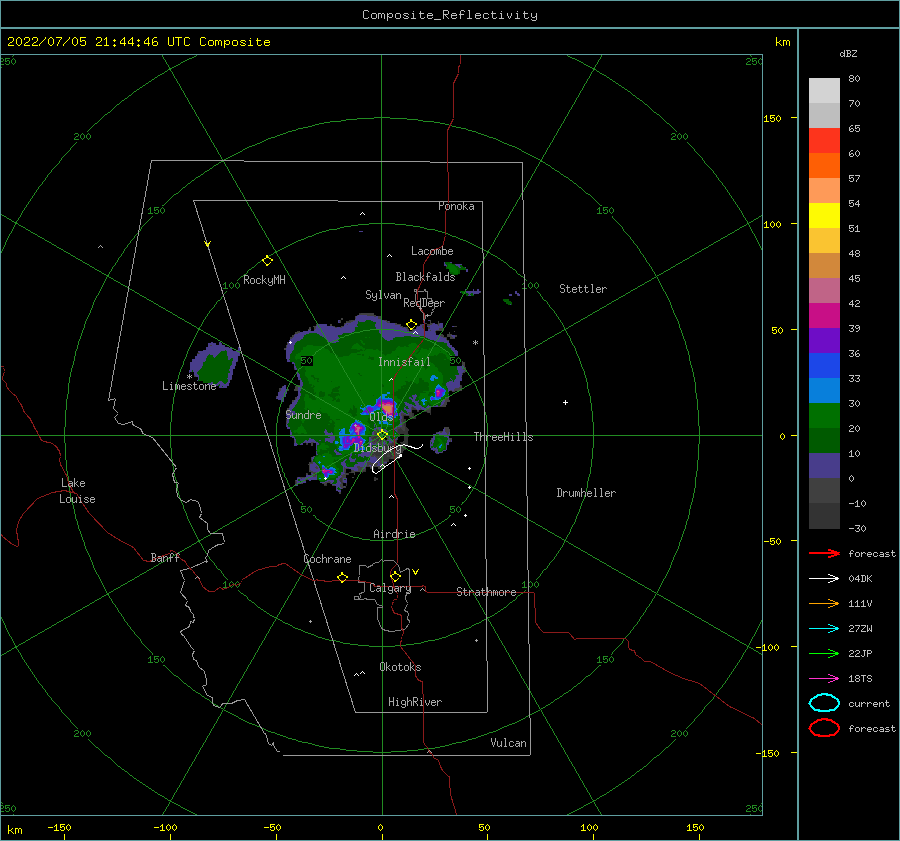Click the HighRiver label
The image size is (900, 841).
pyautogui.click(x=415, y=702)
